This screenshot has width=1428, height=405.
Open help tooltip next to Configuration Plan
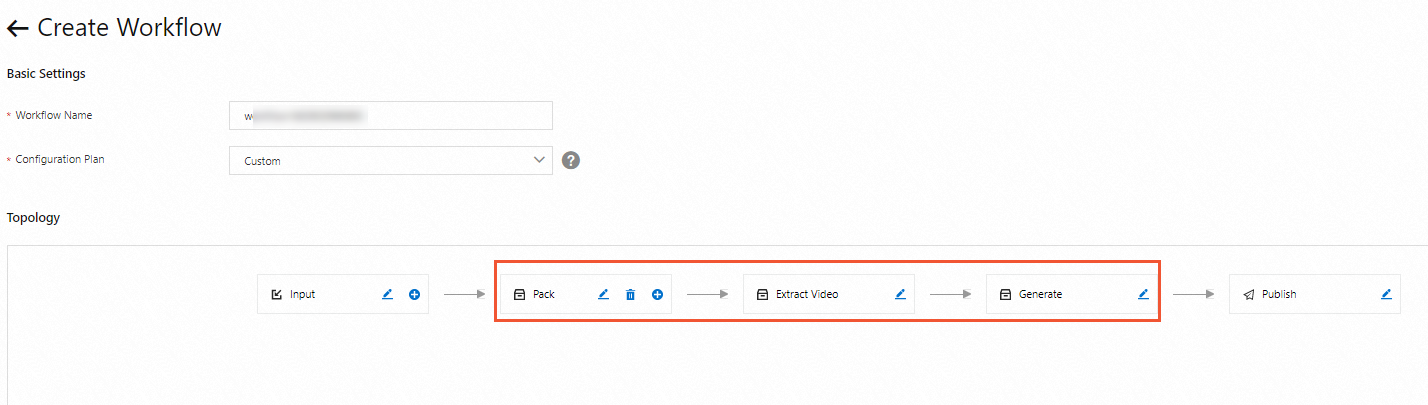point(571,160)
